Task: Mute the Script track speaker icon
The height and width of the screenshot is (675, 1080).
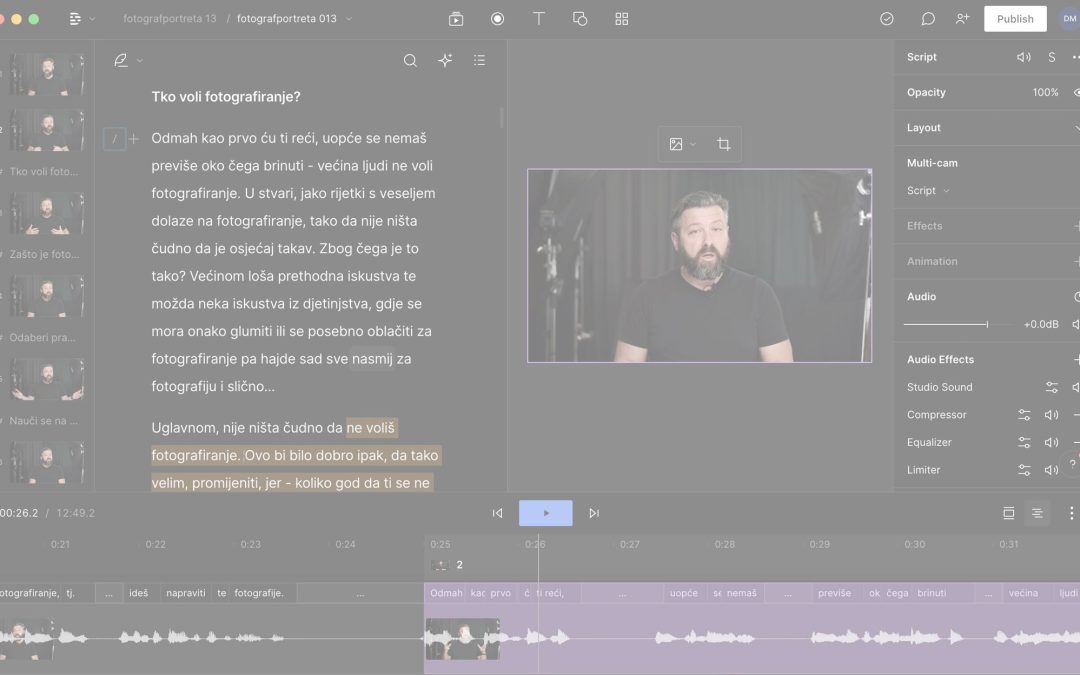Action: (x=1023, y=57)
